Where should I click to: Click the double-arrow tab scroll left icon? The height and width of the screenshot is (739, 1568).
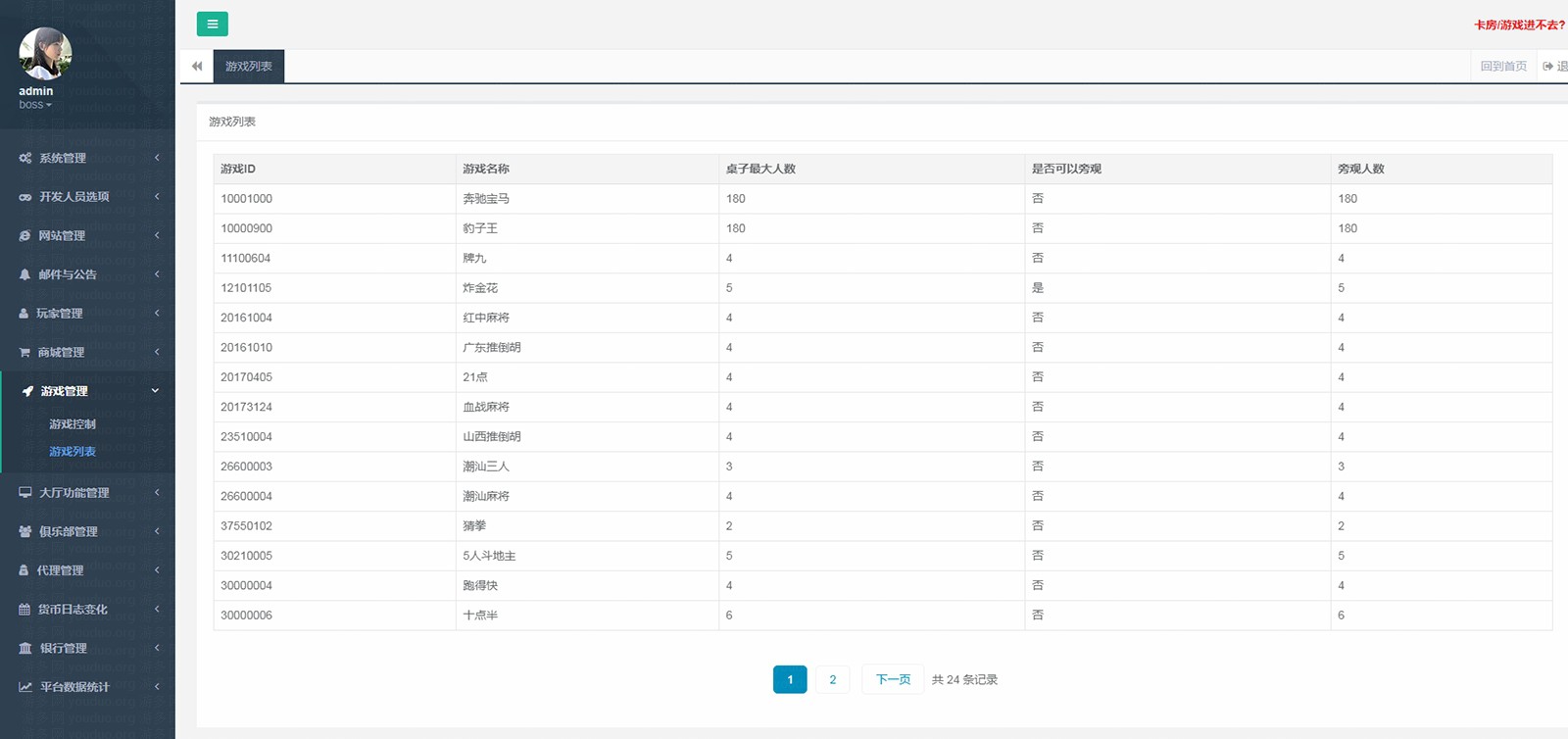pyautogui.click(x=197, y=67)
